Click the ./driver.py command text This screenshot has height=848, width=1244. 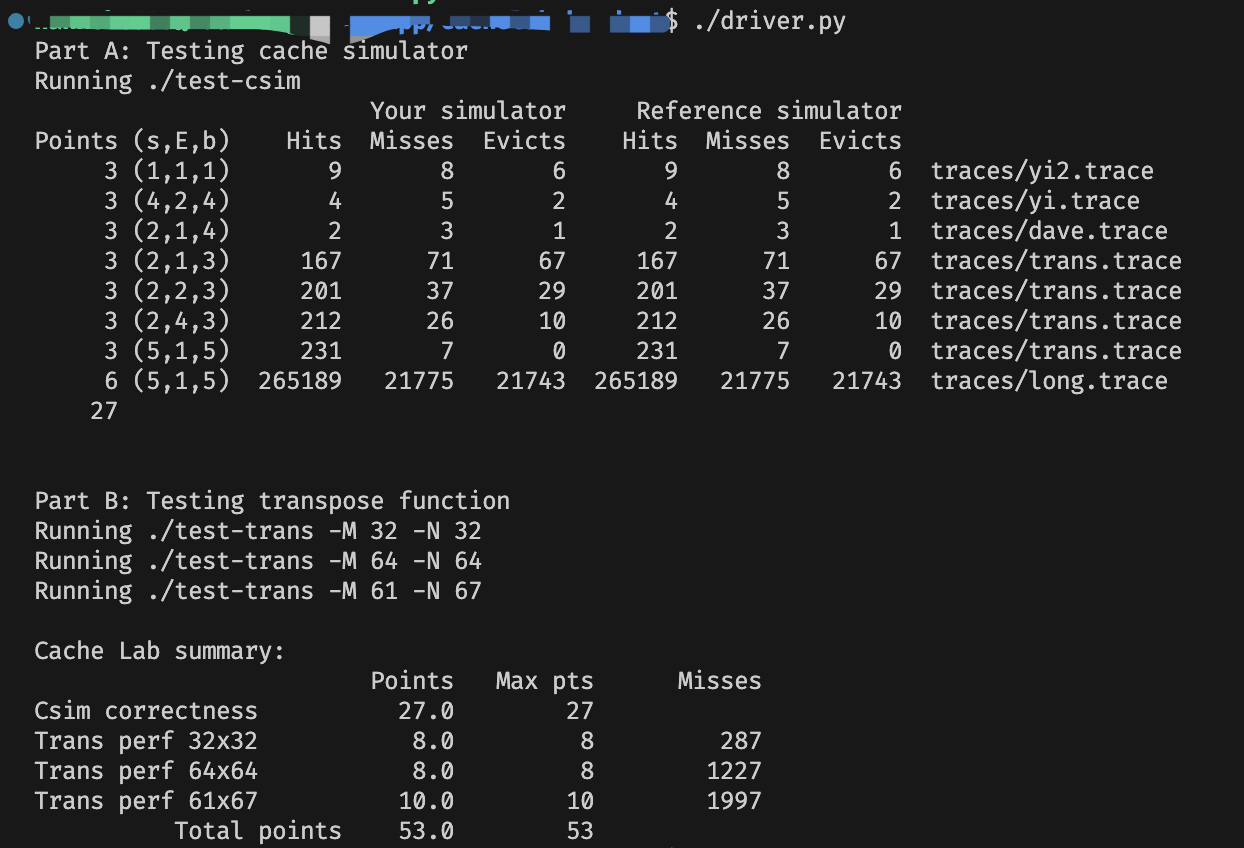(x=769, y=21)
